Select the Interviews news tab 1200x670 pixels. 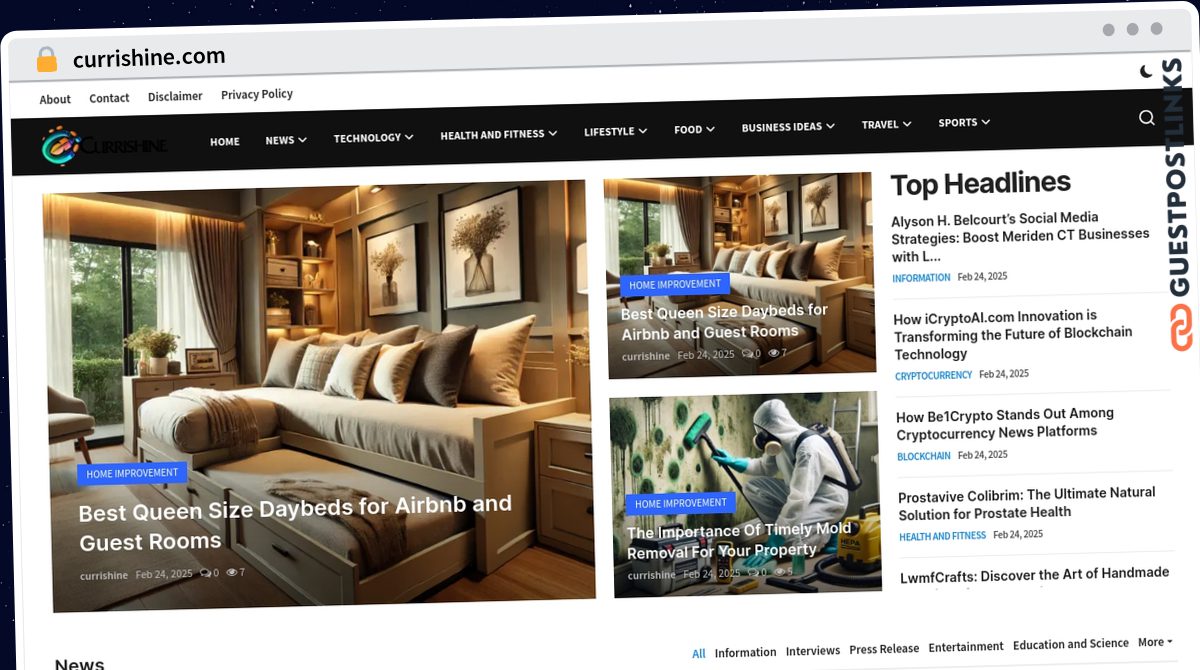813,651
